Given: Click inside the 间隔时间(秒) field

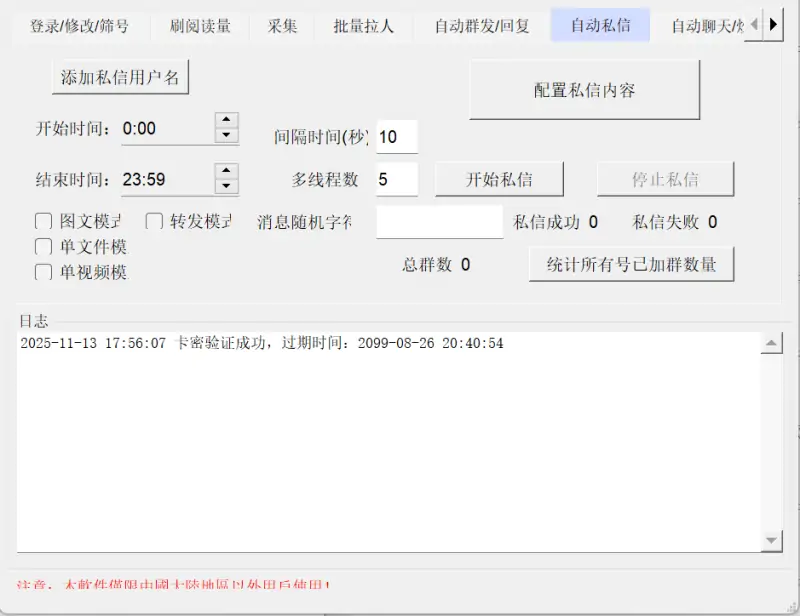Looking at the screenshot, I should point(396,135).
